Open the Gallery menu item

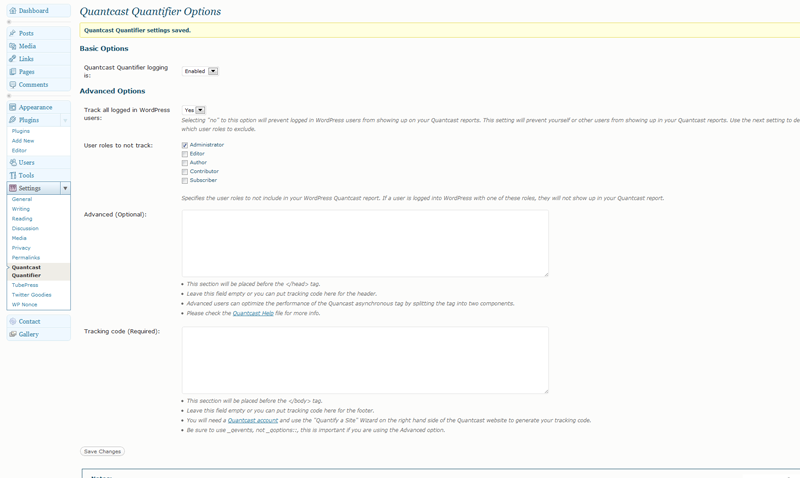pos(38,334)
